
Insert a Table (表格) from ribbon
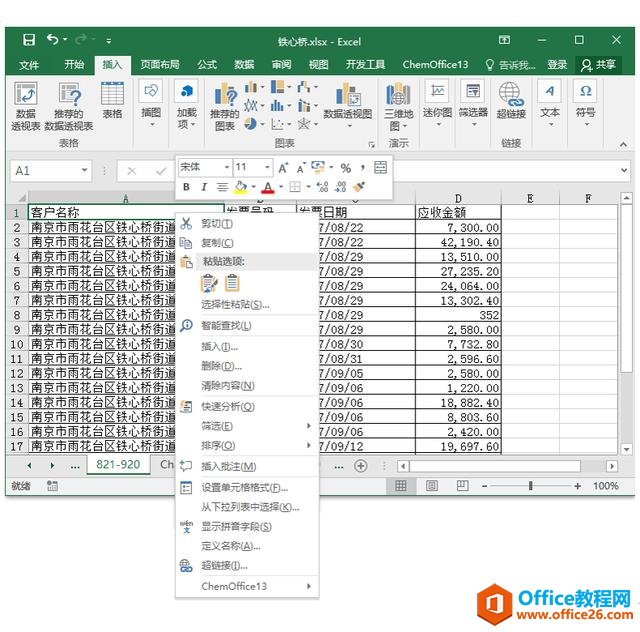[112, 101]
